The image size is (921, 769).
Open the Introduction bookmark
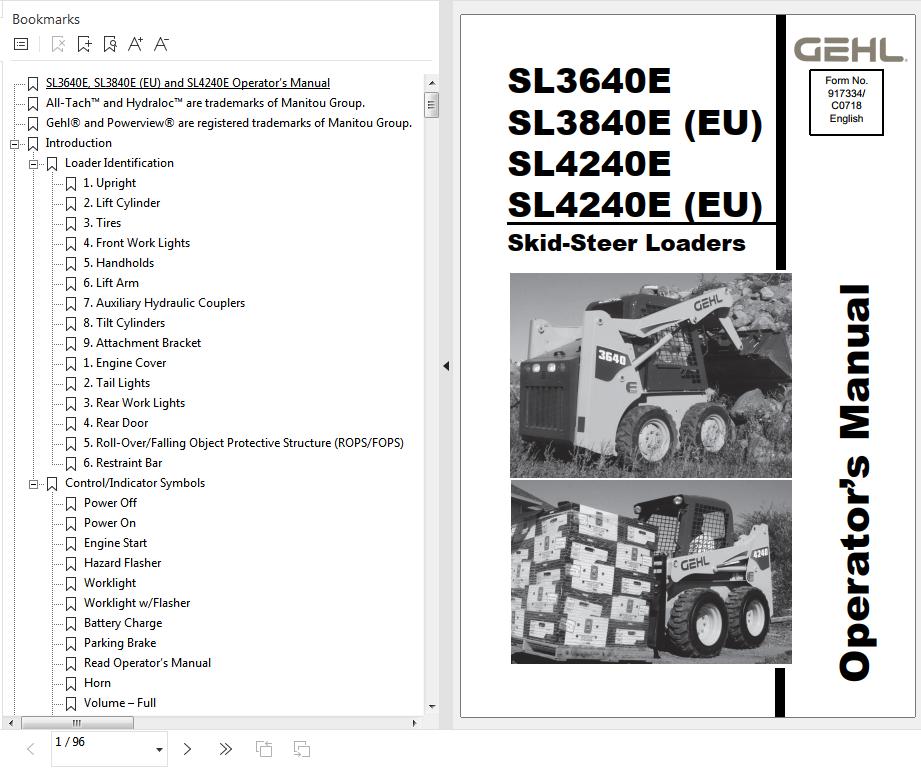[79, 143]
